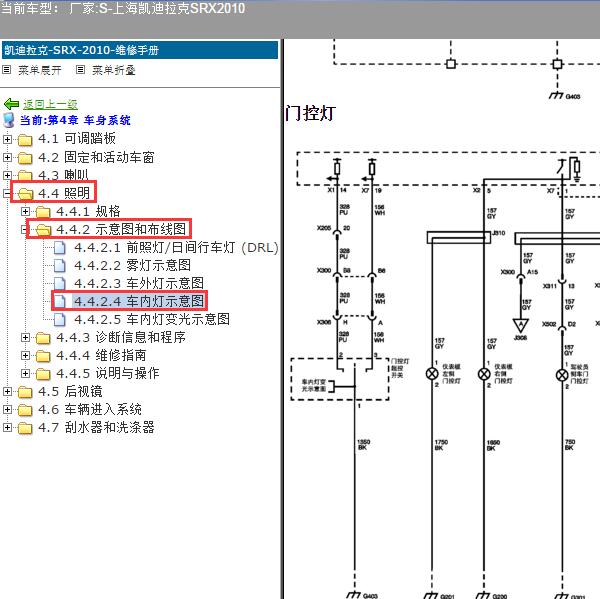The width and height of the screenshot is (600, 599).
Task: Click the 4.4.2.1 document icon
Action: [60, 248]
